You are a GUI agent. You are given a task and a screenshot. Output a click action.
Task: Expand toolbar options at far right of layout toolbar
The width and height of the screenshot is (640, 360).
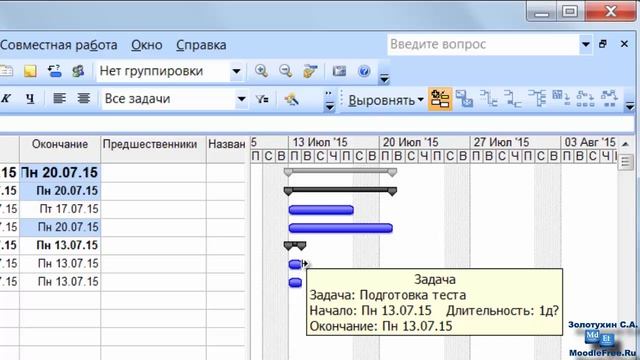630,105
